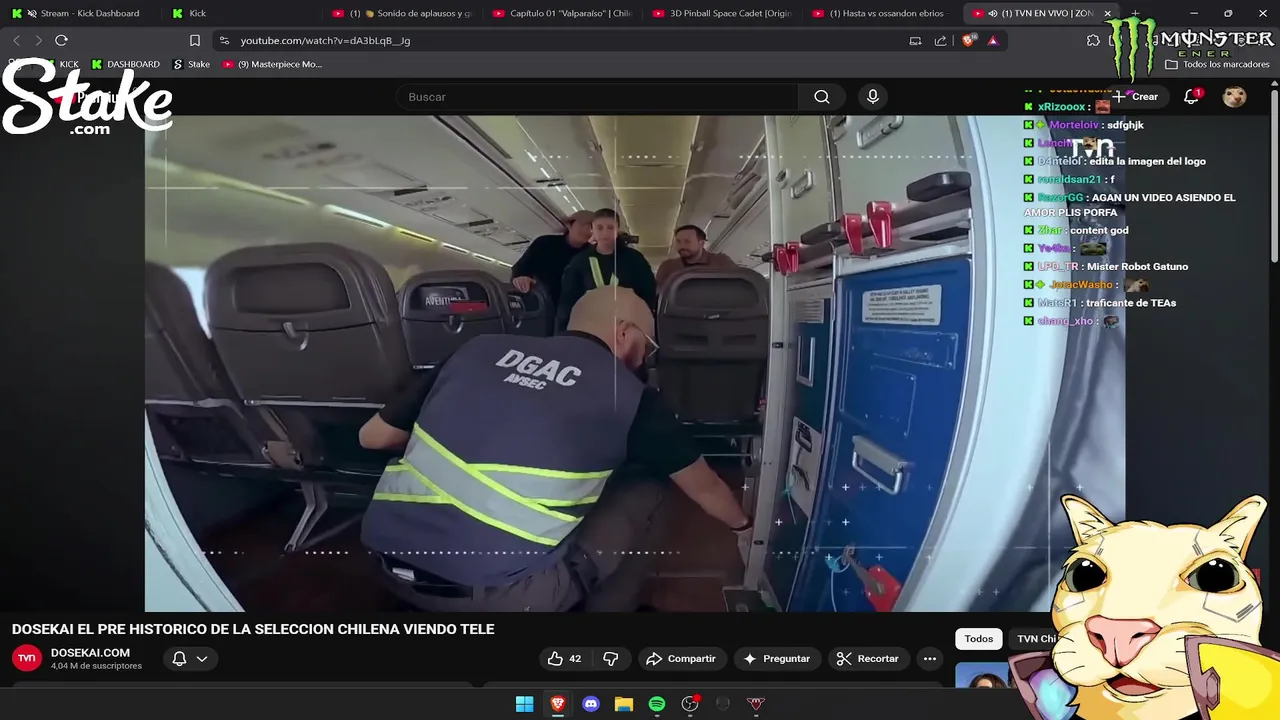Open the YouTube account avatar menu
The height and width of the screenshot is (720, 1280).
[1235, 97]
